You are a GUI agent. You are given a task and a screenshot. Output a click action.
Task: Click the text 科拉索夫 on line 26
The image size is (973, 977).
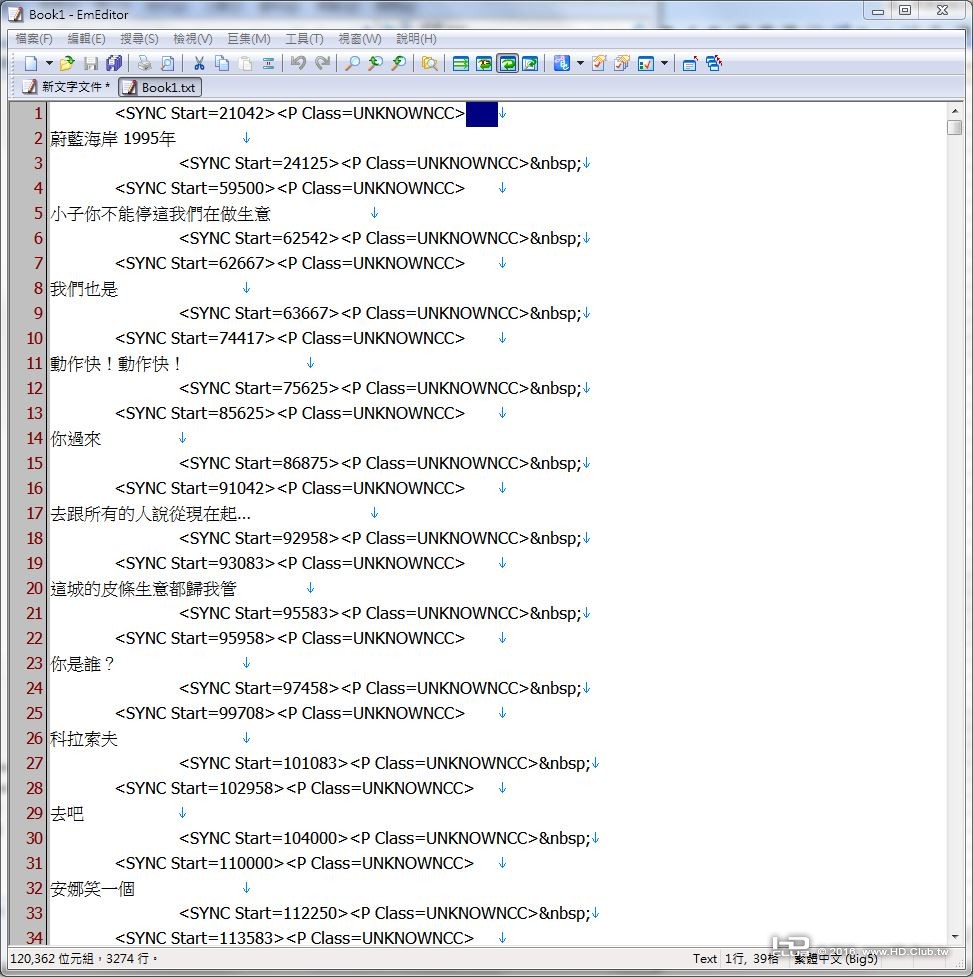click(x=83, y=738)
